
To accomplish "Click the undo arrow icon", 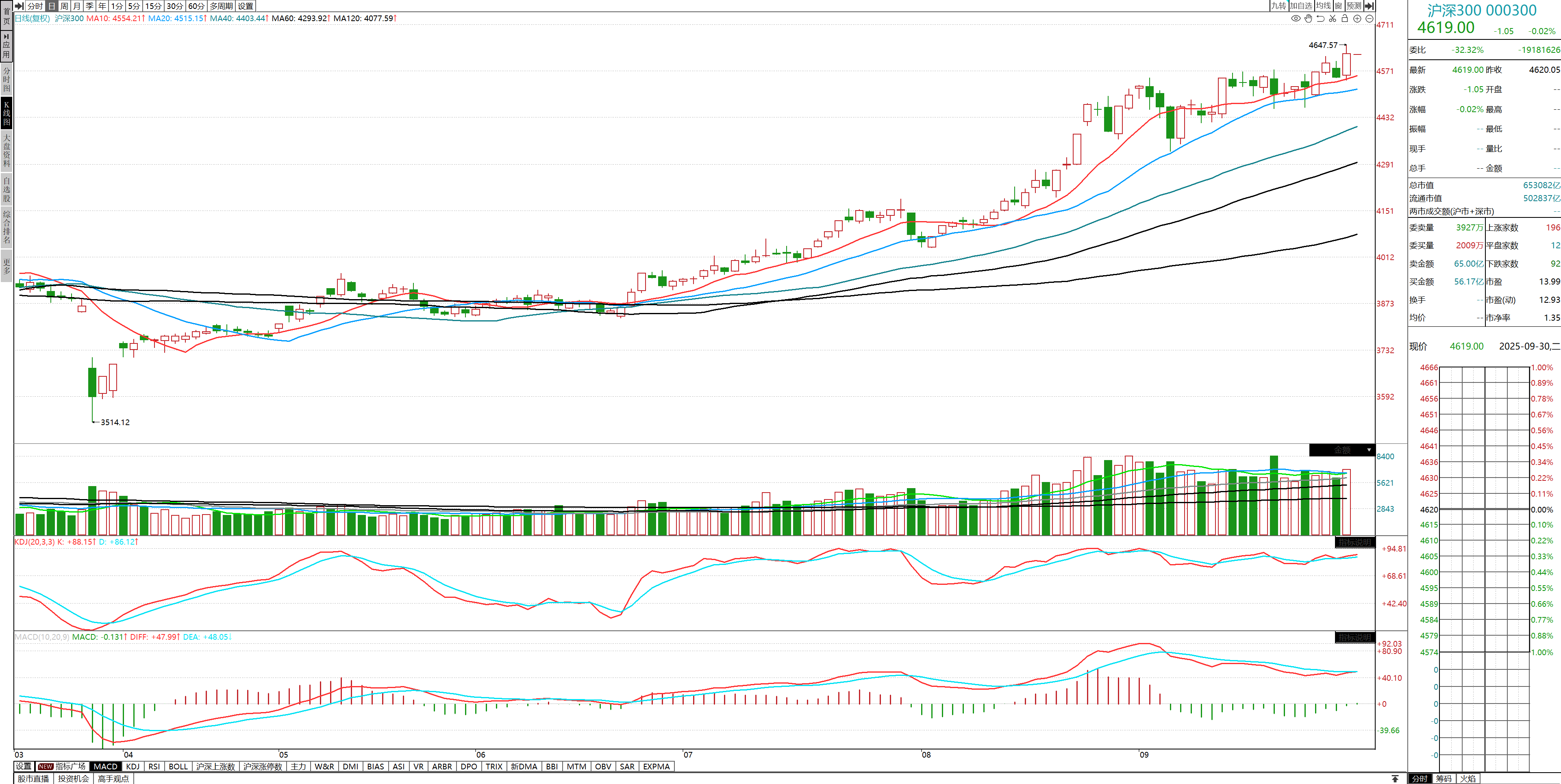I will point(1320,18).
